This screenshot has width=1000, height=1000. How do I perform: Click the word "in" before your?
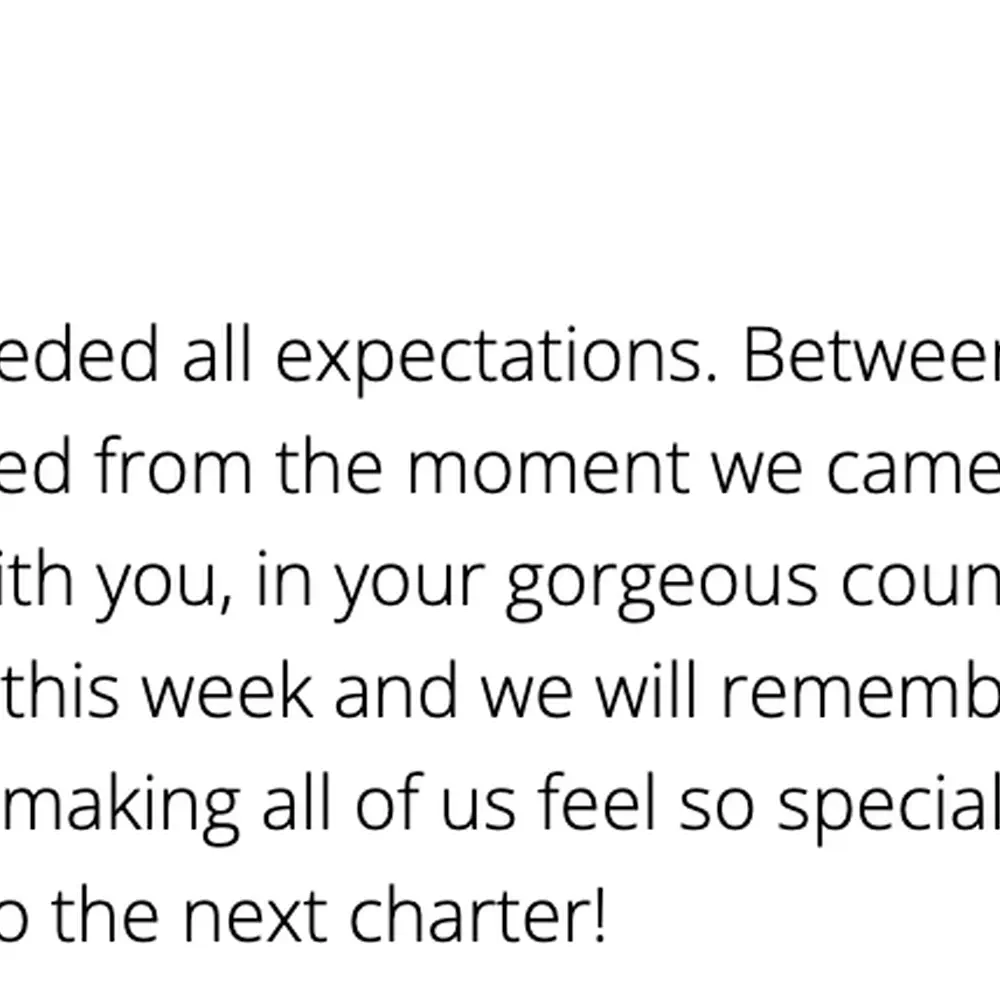coord(284,579)
